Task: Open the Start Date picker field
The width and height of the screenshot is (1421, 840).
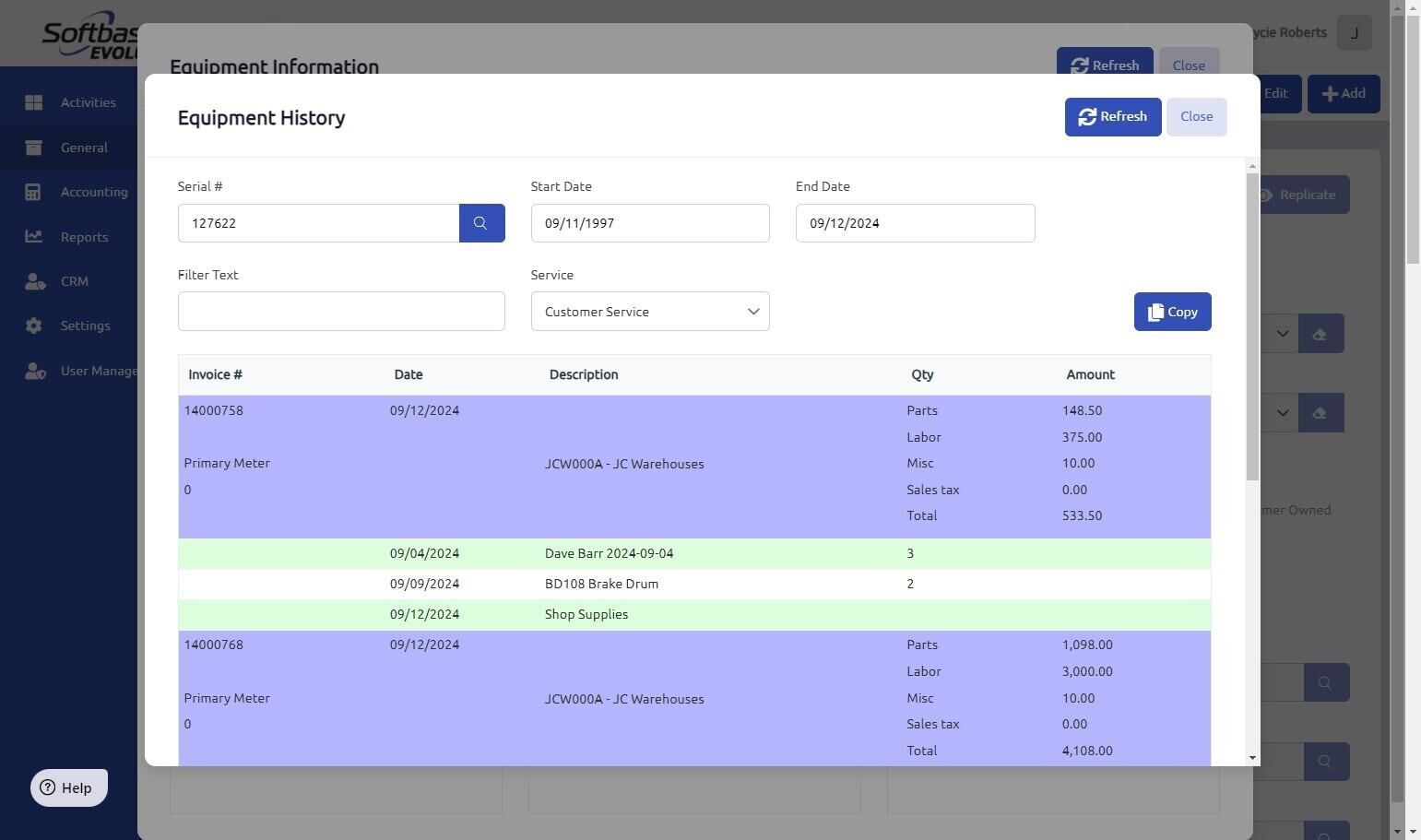Action: (649, 223)
